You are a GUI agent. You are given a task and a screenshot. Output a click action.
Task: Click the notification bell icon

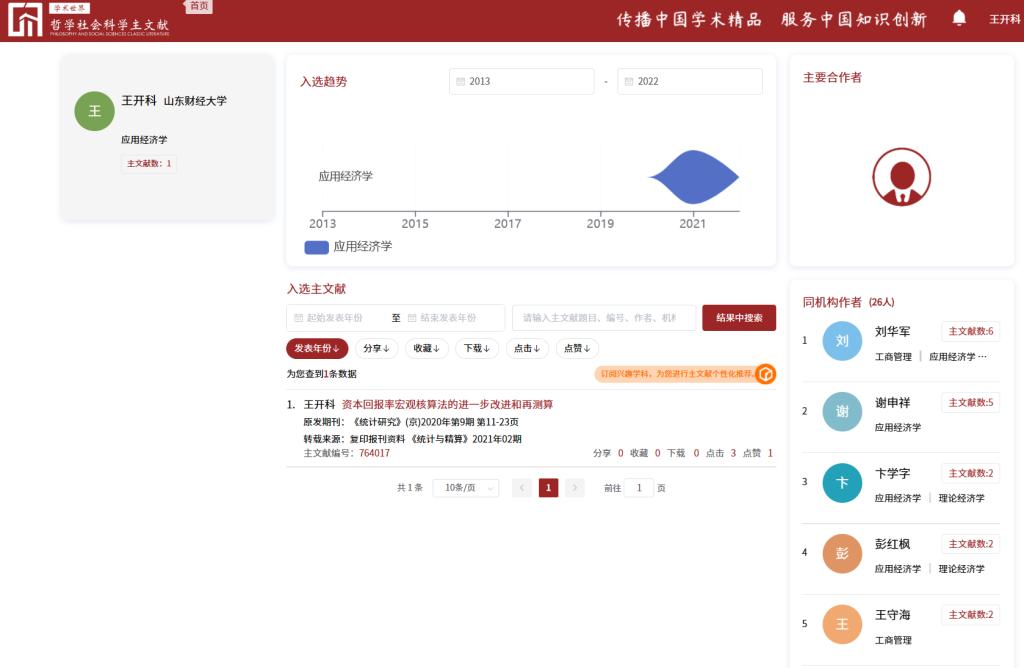(x=959, y=18)
